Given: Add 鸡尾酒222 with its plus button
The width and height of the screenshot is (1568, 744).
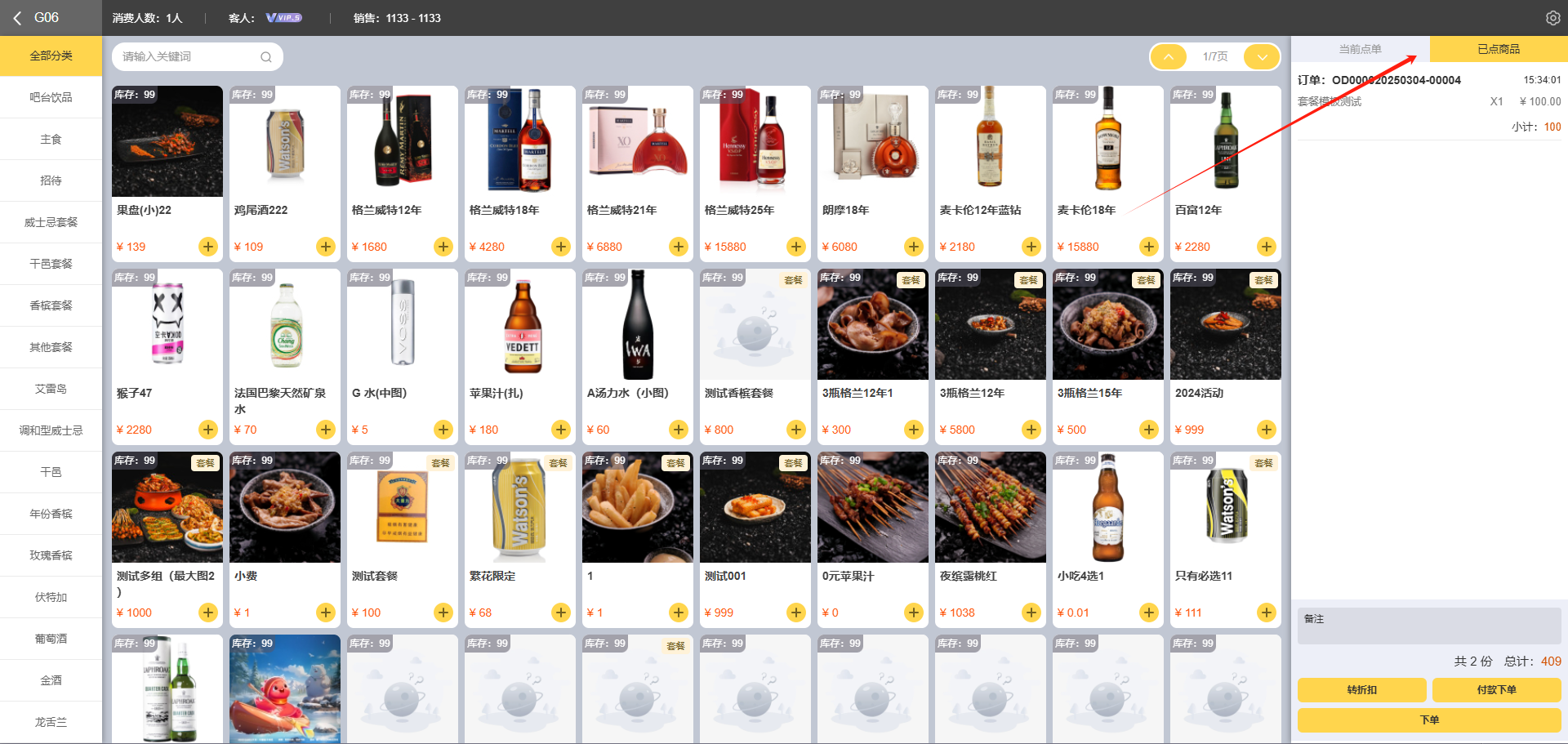Looking at the screenshot, I should click(x=326, y=247).
